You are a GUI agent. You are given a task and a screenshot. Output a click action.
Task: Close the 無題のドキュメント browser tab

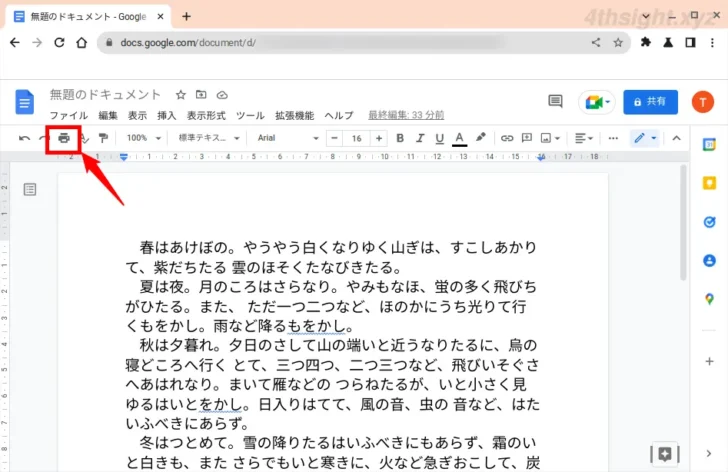161,17
